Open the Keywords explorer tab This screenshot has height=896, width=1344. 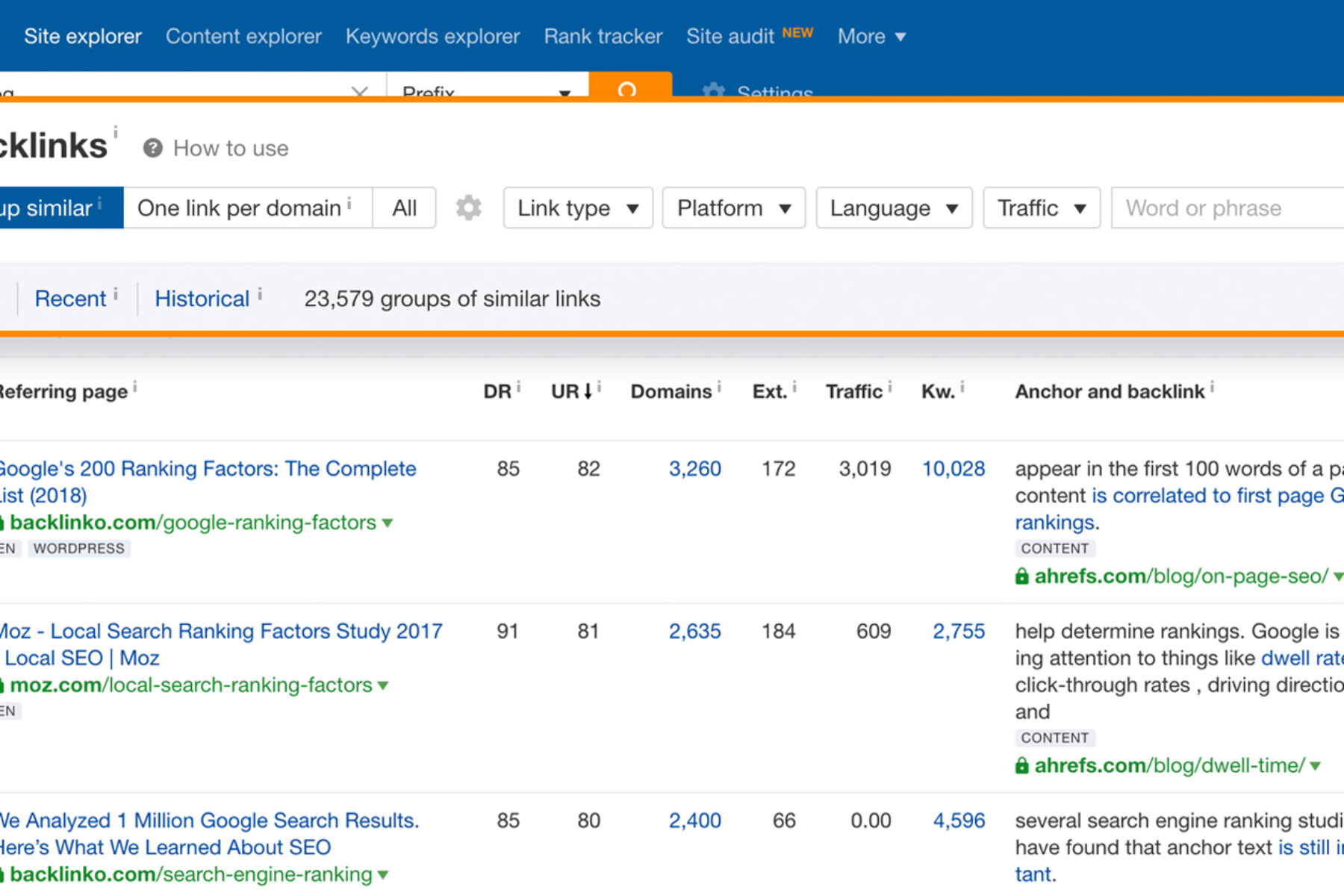[432, 36]
